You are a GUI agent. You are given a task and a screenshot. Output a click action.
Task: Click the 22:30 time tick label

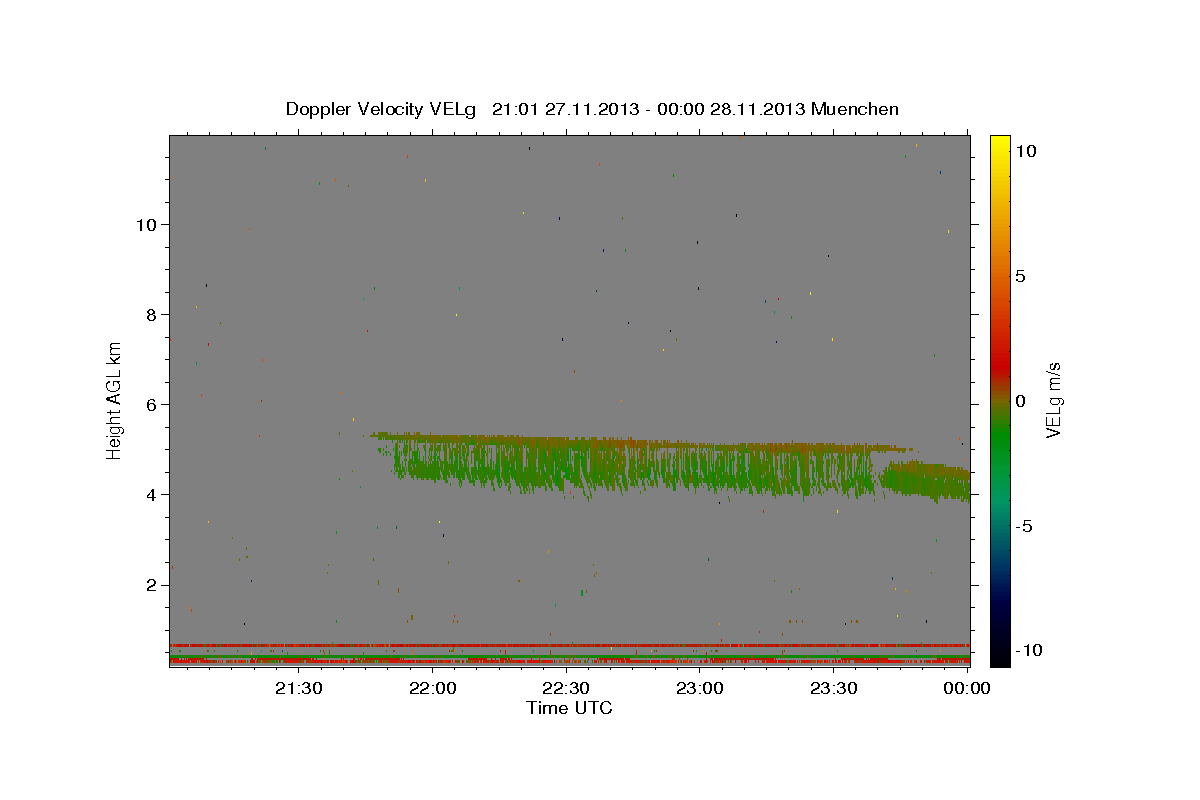point(566,688)
